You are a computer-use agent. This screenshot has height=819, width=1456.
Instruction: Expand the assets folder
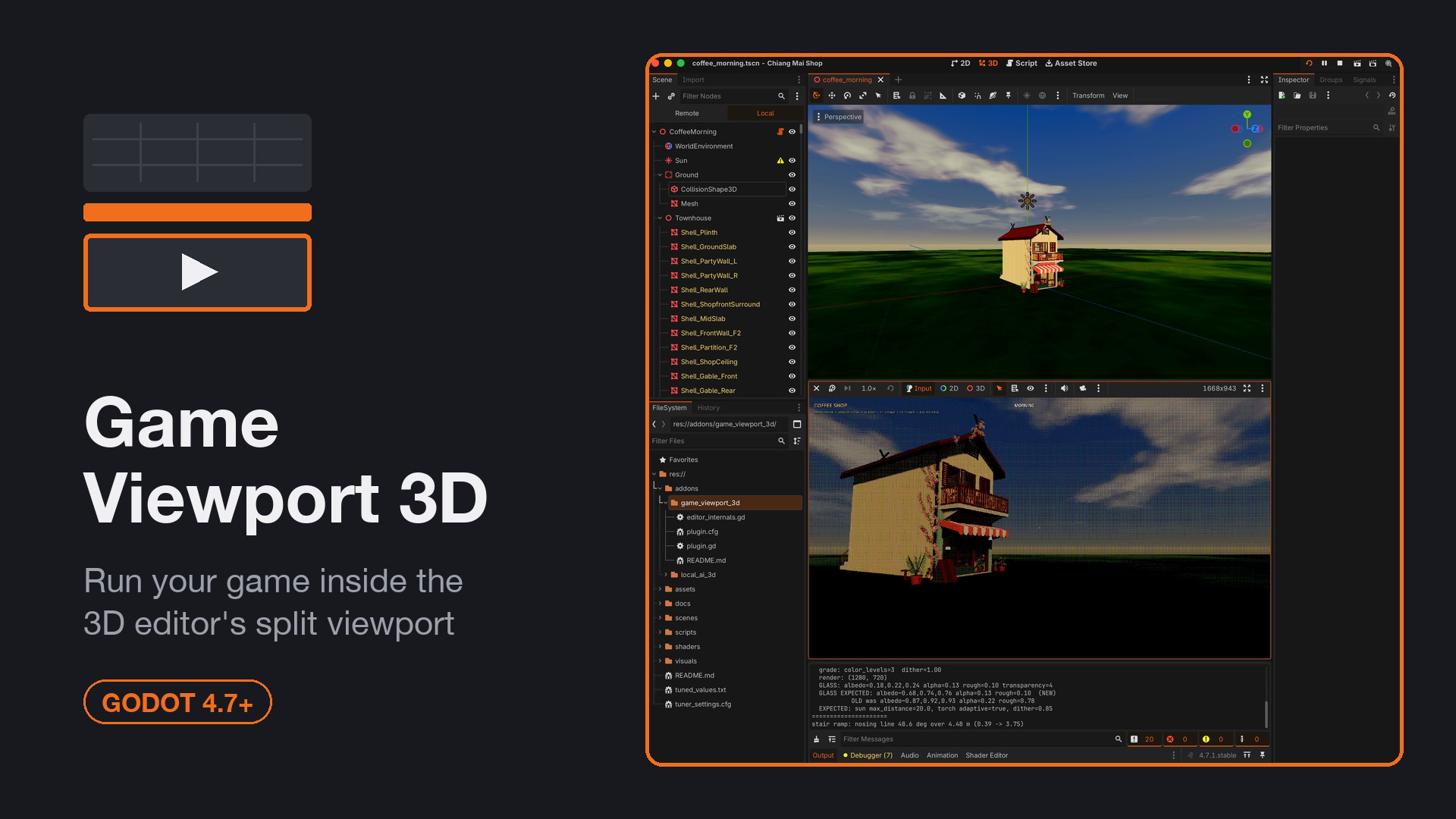[x=660, y=590]
